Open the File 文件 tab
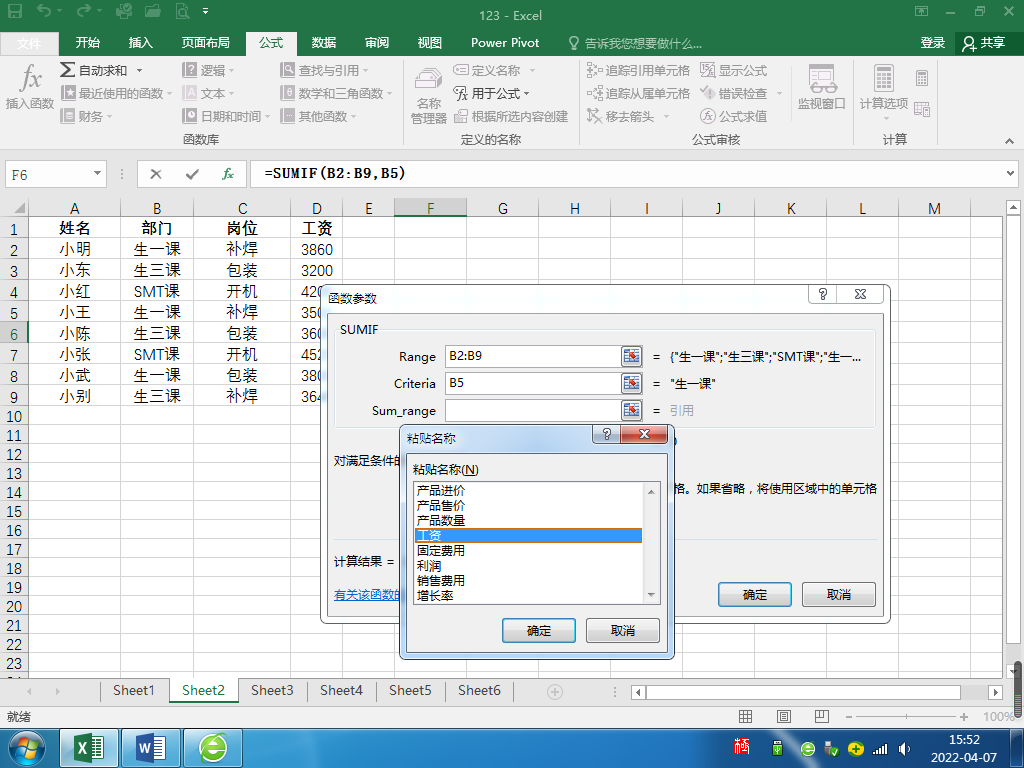This screenshot has width=1024, height=768. [29, 43]
